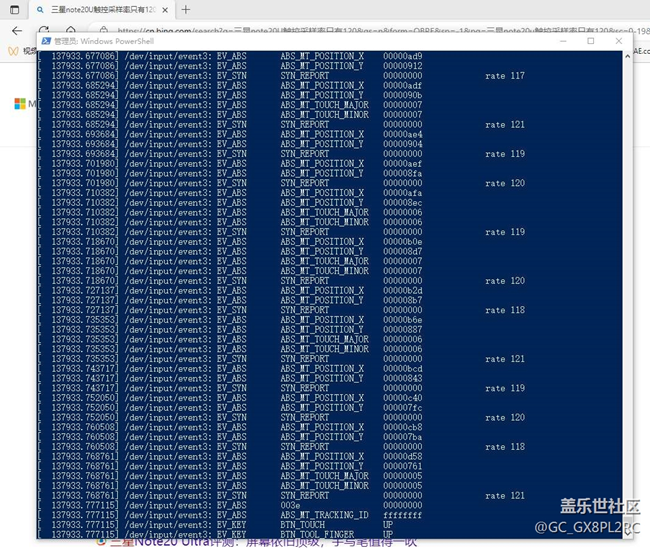The width and height of the screenshot is (650, 548).
Task: Refresh the current browser page
Action: click(43, 31)
